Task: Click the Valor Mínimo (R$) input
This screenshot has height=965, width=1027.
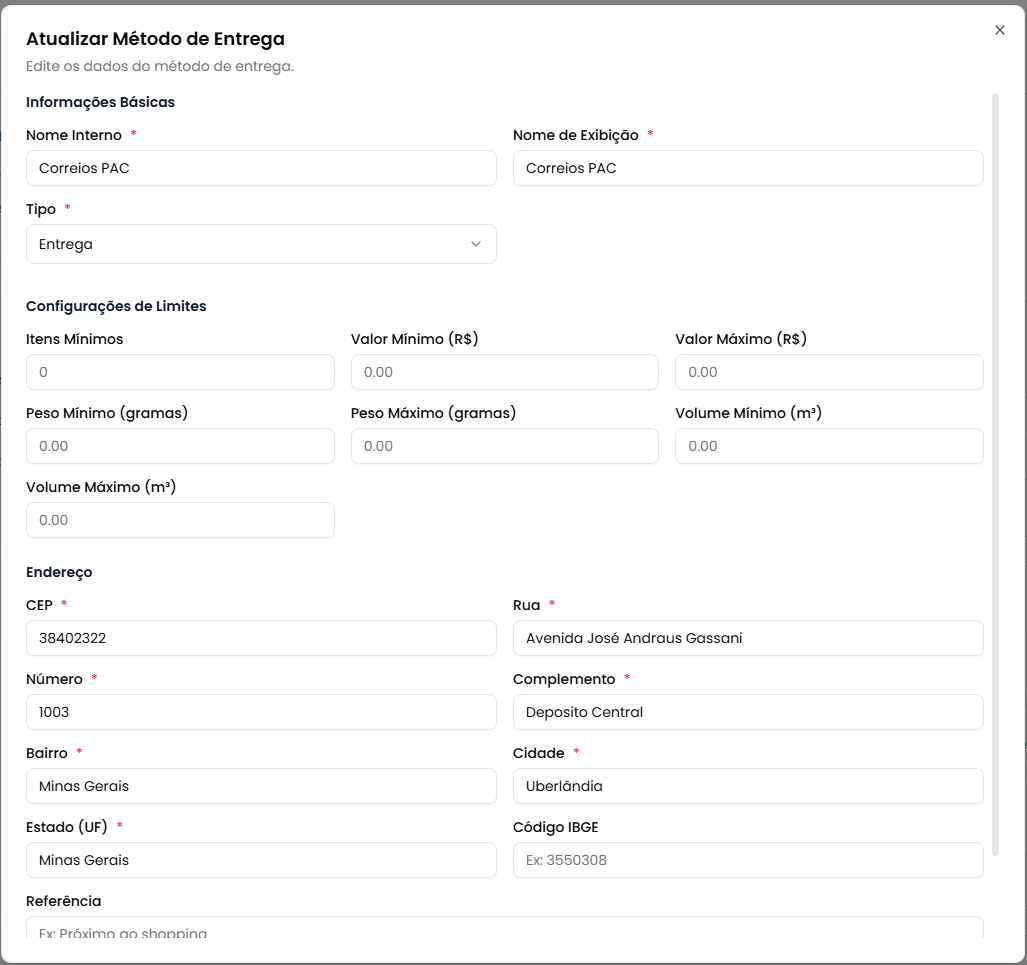Action: pos(504,372)
